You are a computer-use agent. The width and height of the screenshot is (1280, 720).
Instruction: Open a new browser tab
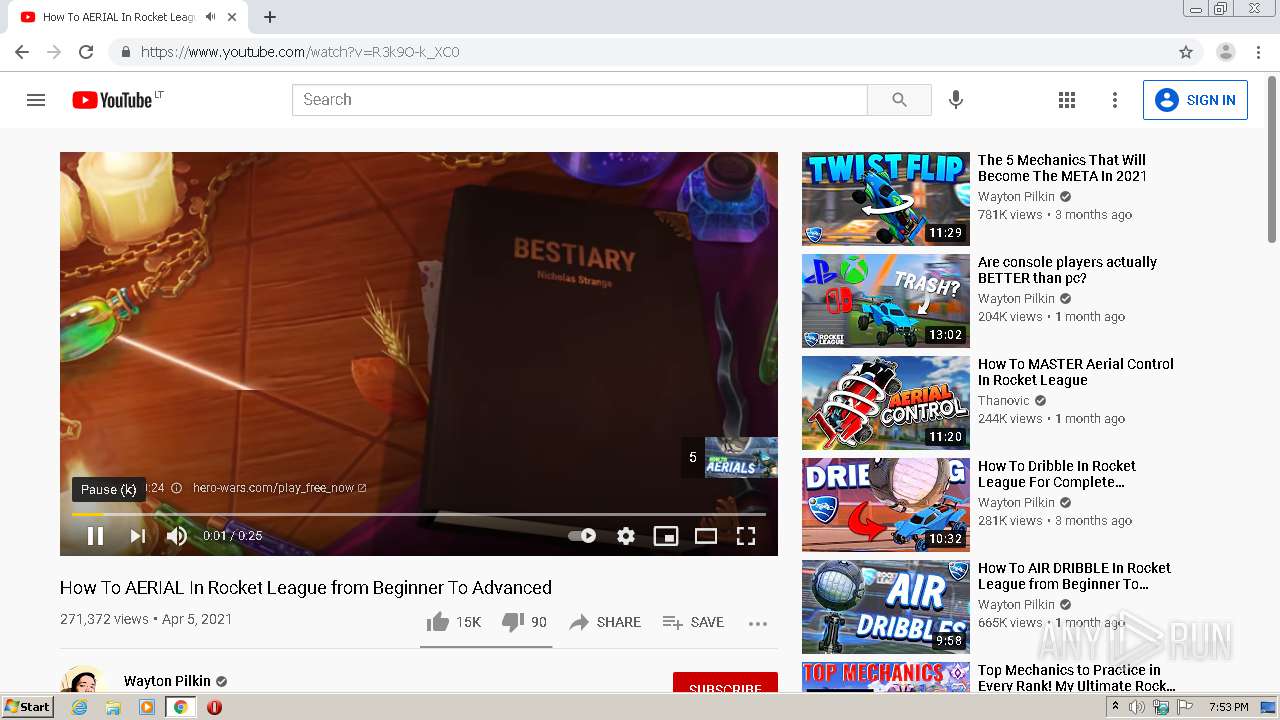coord(270,17)
